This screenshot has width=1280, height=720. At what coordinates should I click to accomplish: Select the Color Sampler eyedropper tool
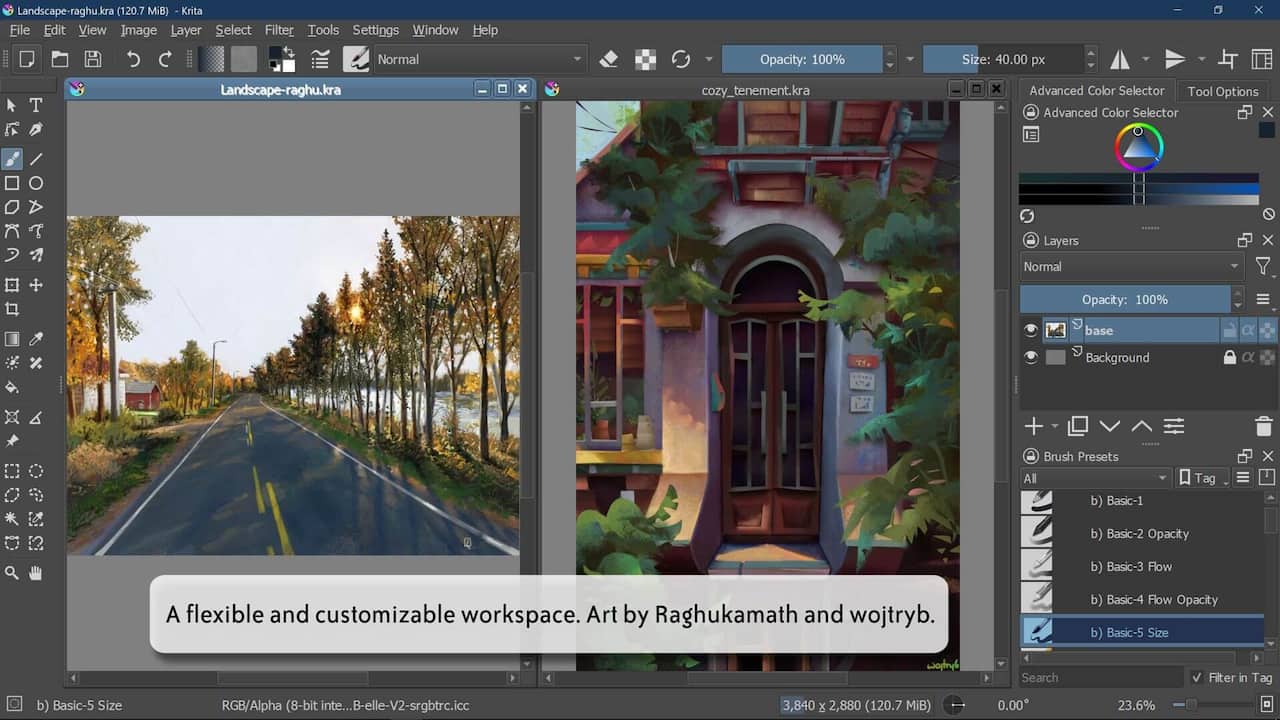point(36,339)
